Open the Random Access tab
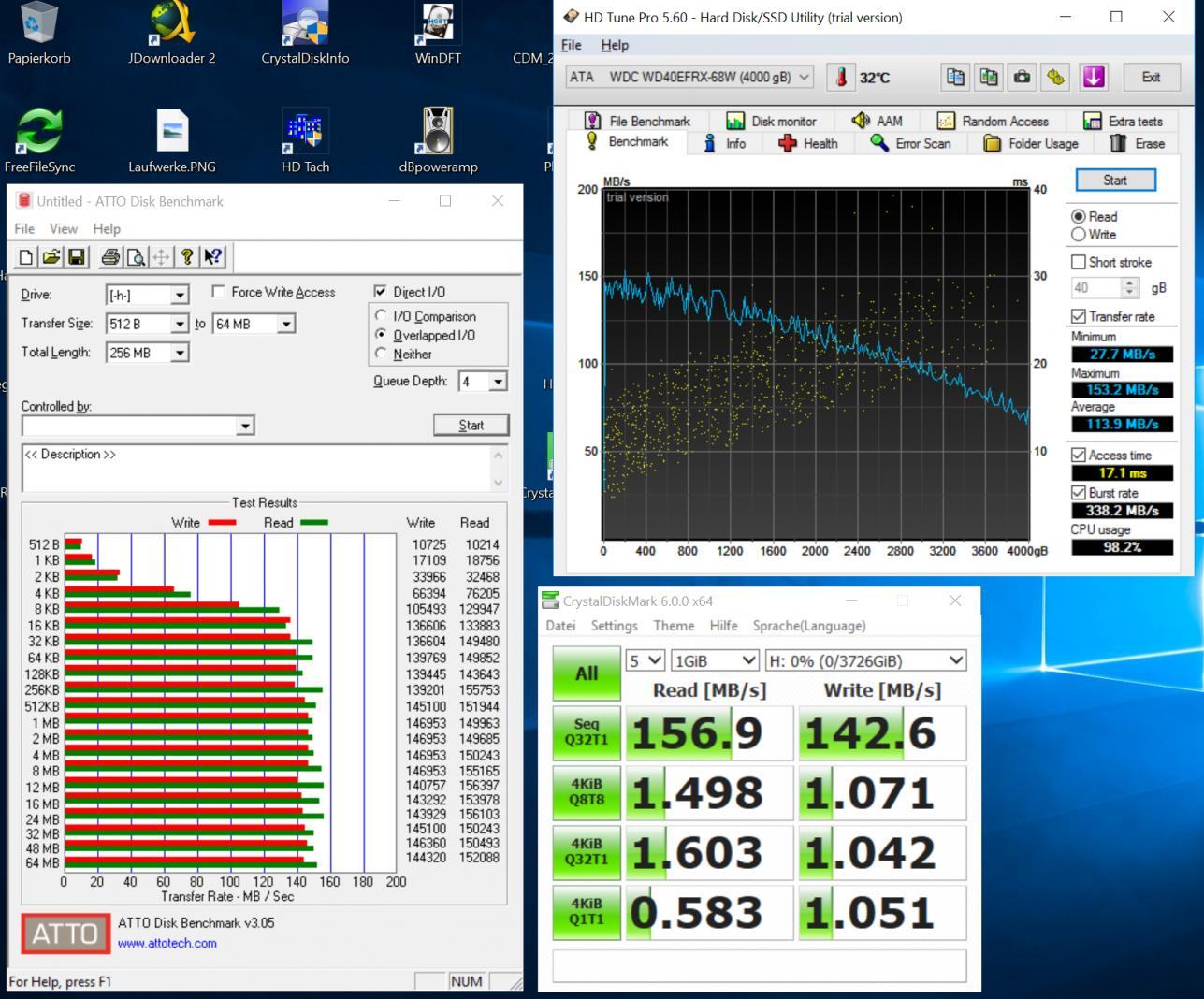 point(993,121)
